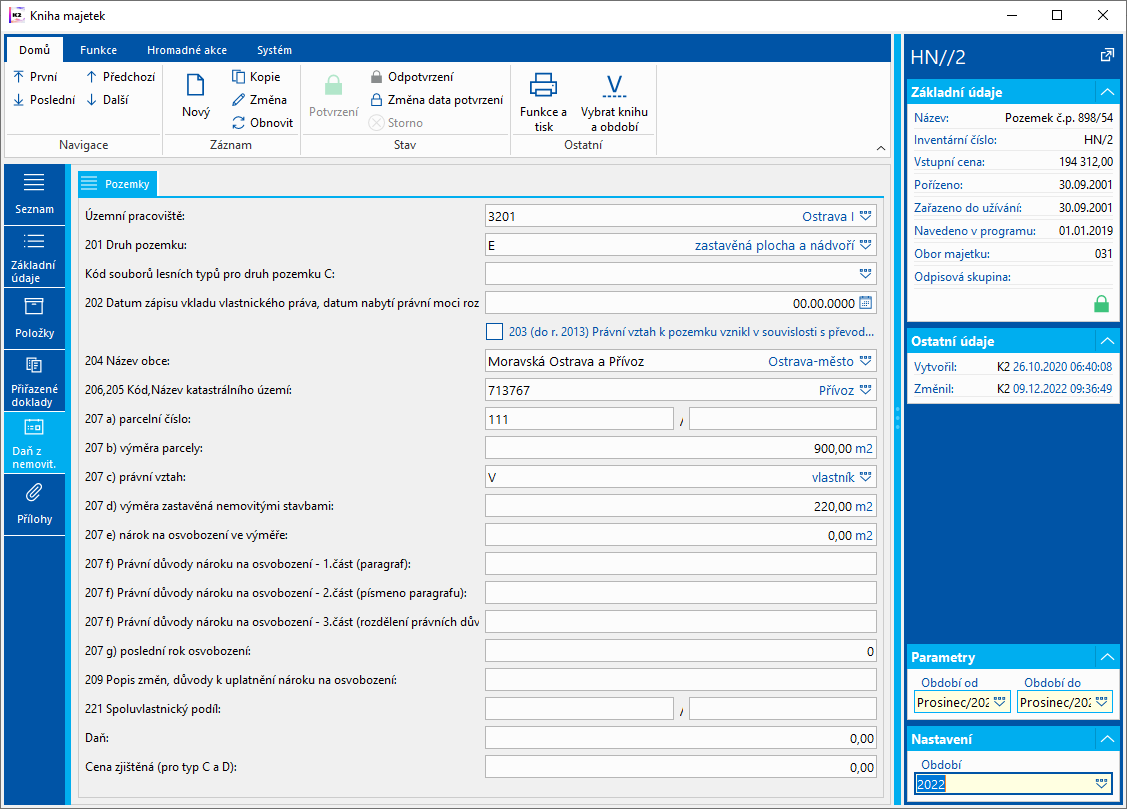This screenshot has width=1127, height=809.
Task: Collapse the Ostatní údaje section
Action: 1105,341
